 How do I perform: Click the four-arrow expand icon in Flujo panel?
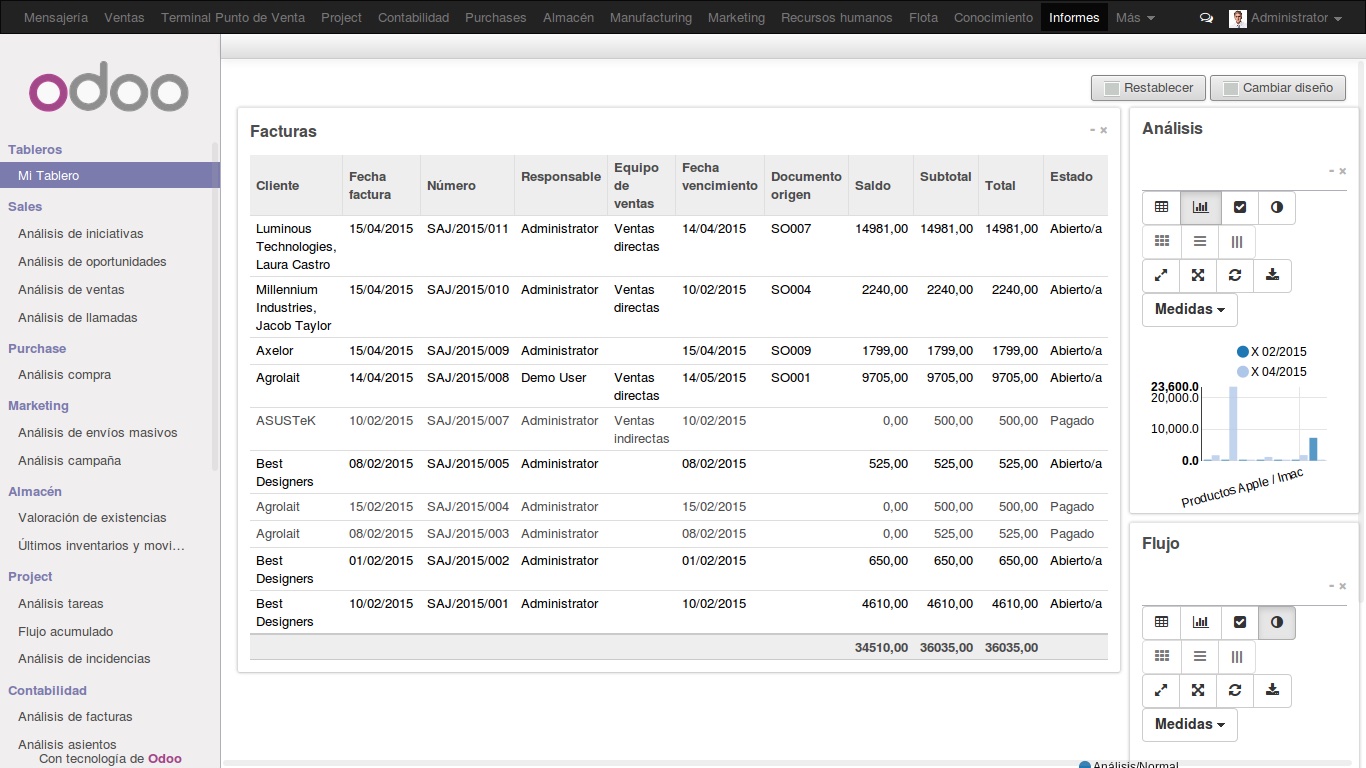pos(1198,691)
